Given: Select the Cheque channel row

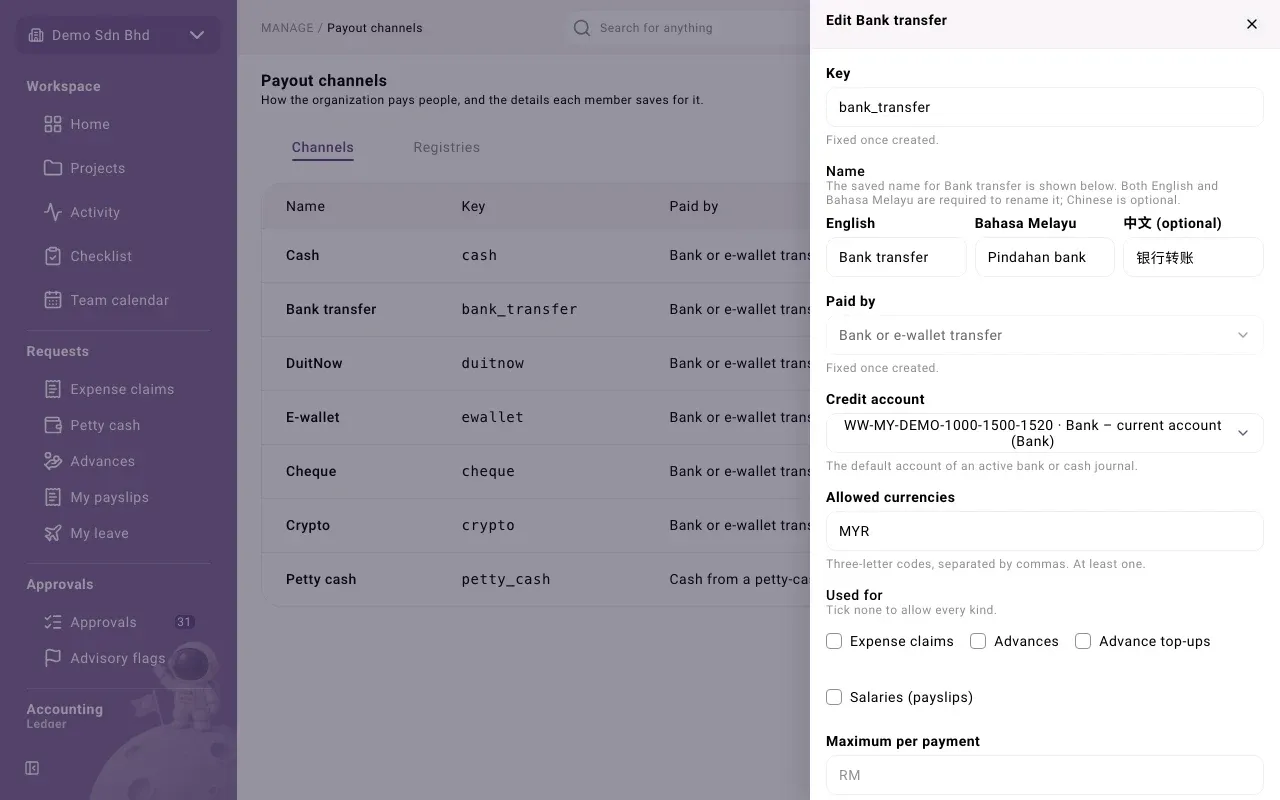Looking at the screenshot, I should tap(536, 471).
